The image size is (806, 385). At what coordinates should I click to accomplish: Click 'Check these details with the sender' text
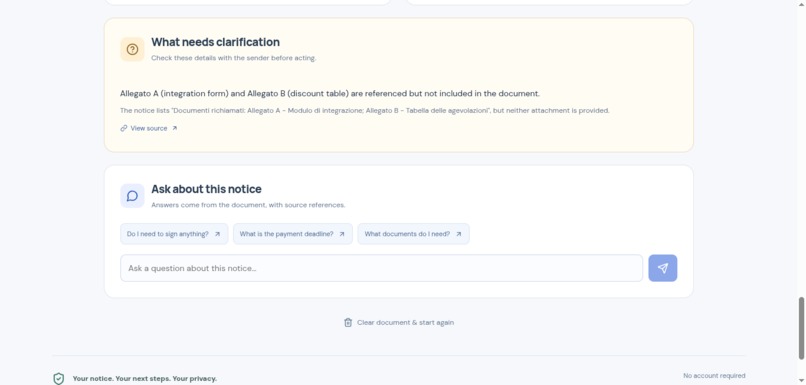coord(233,58)
